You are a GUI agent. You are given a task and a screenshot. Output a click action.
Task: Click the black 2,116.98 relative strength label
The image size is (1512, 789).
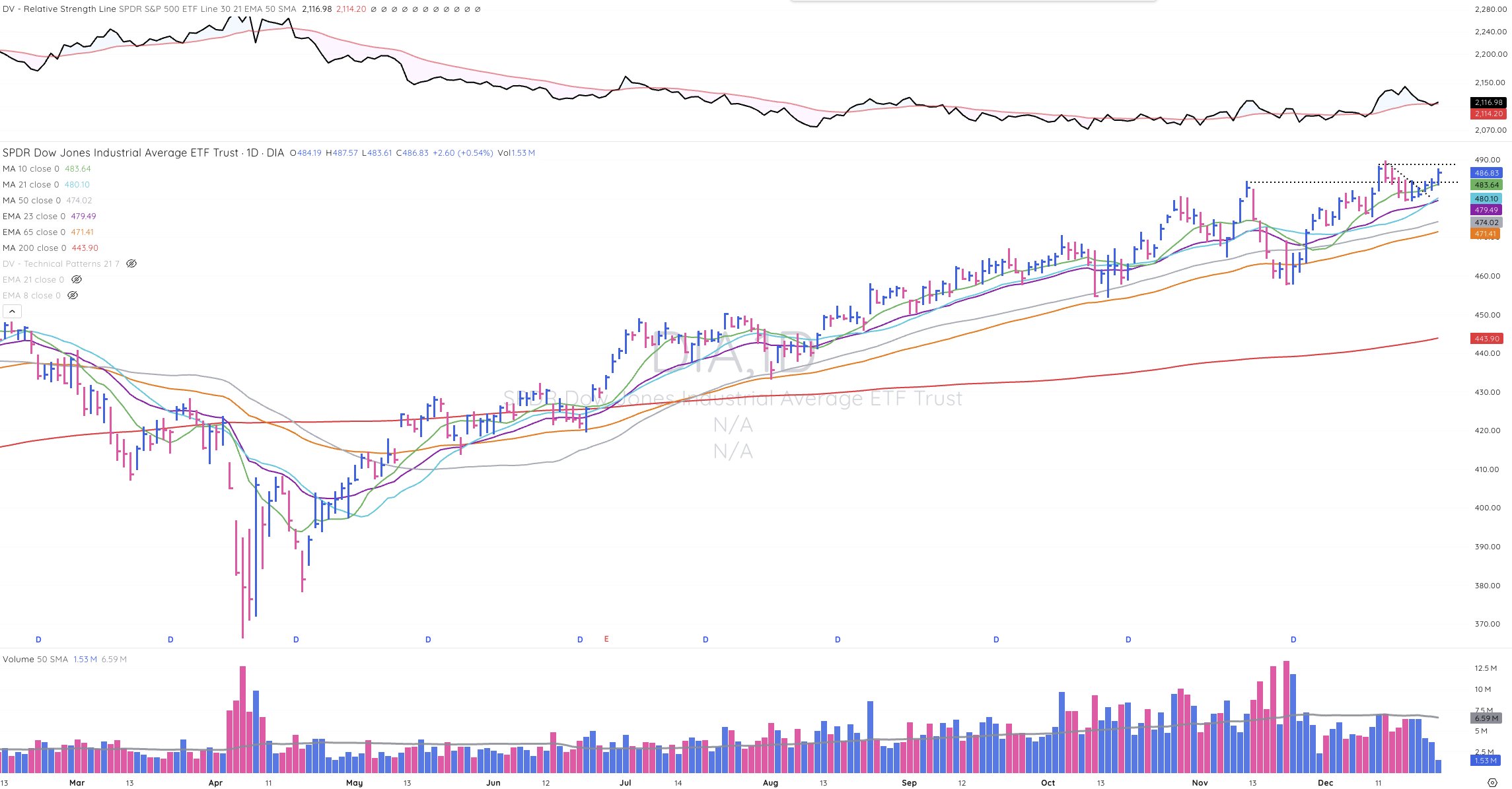[x=1488, y=102]
